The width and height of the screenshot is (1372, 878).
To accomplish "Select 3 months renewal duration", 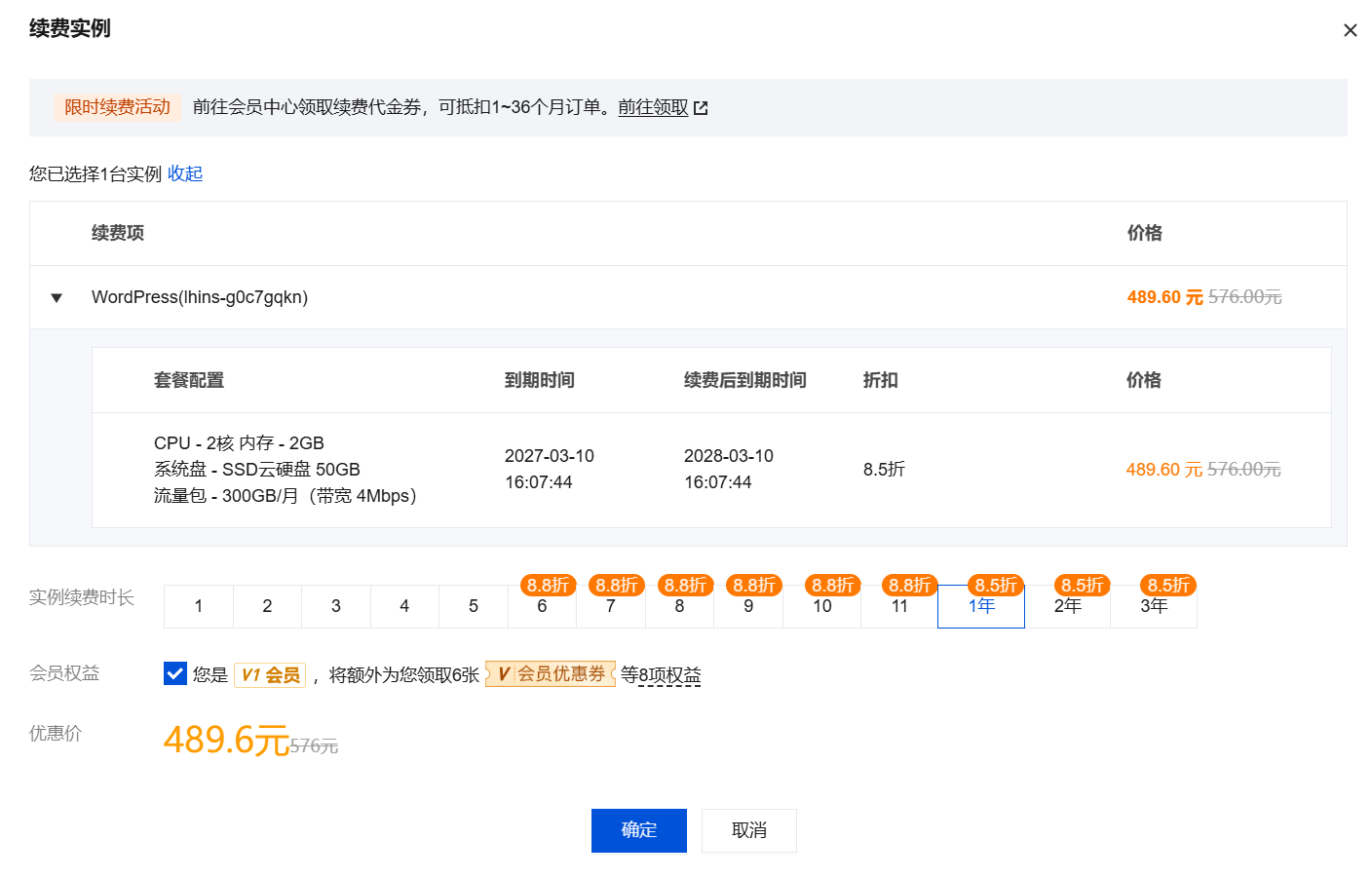I will pos(336,606).
